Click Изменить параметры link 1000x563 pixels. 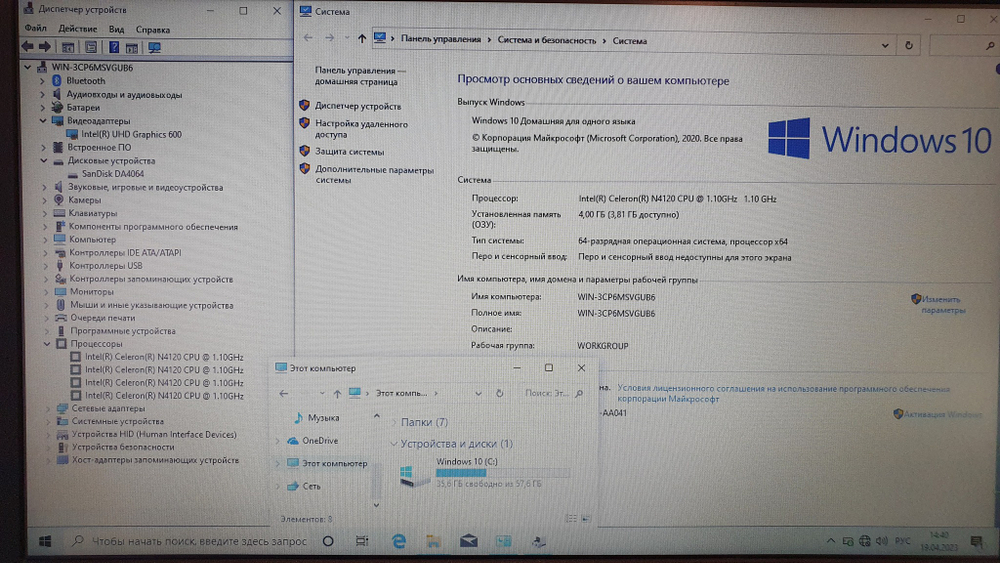(x=943, y=305)
